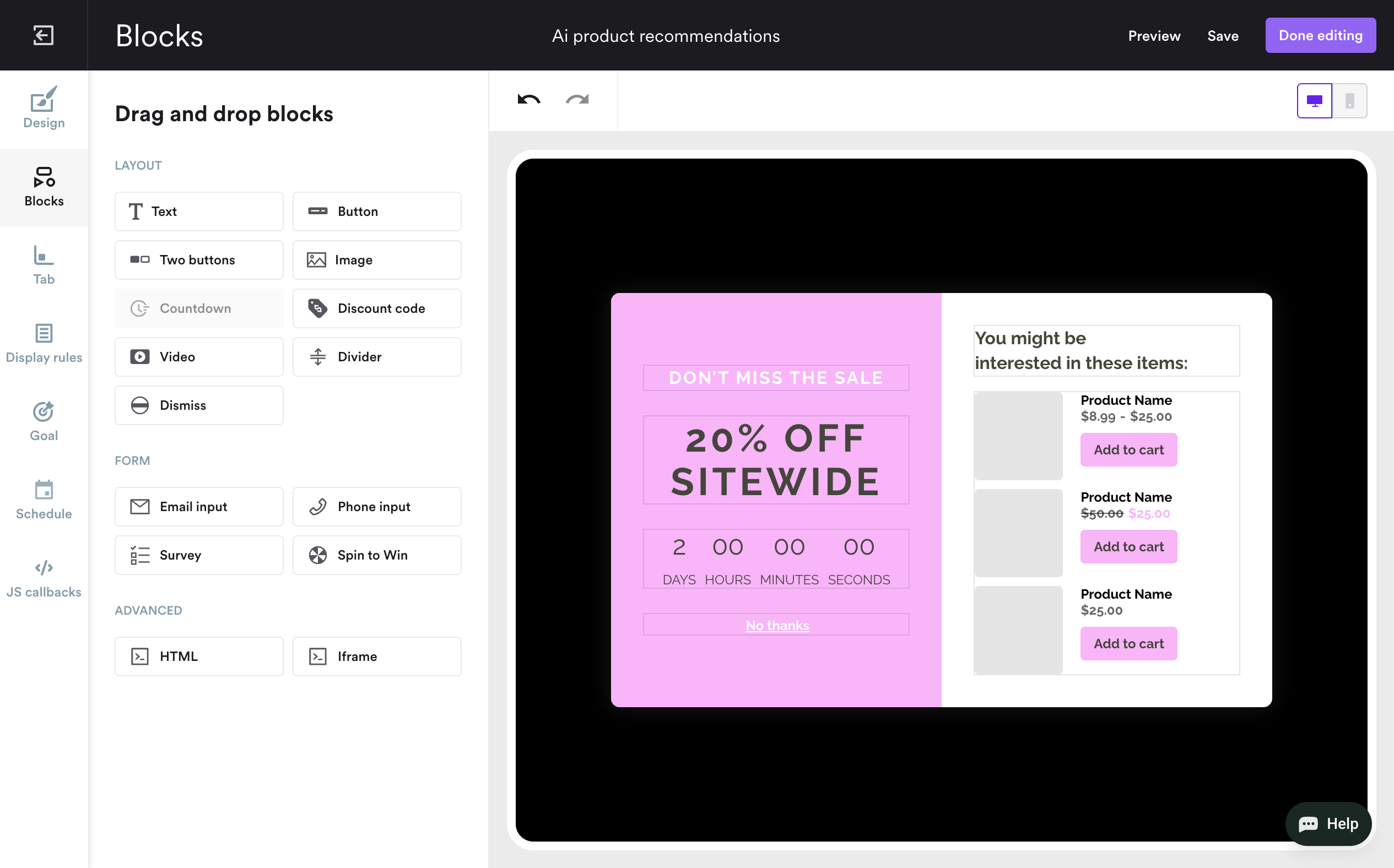Viewport: 1394px width, 868px height.
Task: Open the Display rules sidebar tab
Action: coord(44,343)
